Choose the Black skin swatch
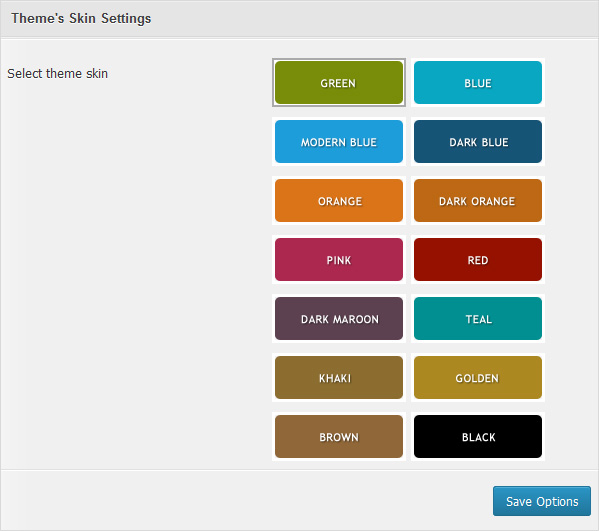The image size is (599, 531). (x=478, y=437)
